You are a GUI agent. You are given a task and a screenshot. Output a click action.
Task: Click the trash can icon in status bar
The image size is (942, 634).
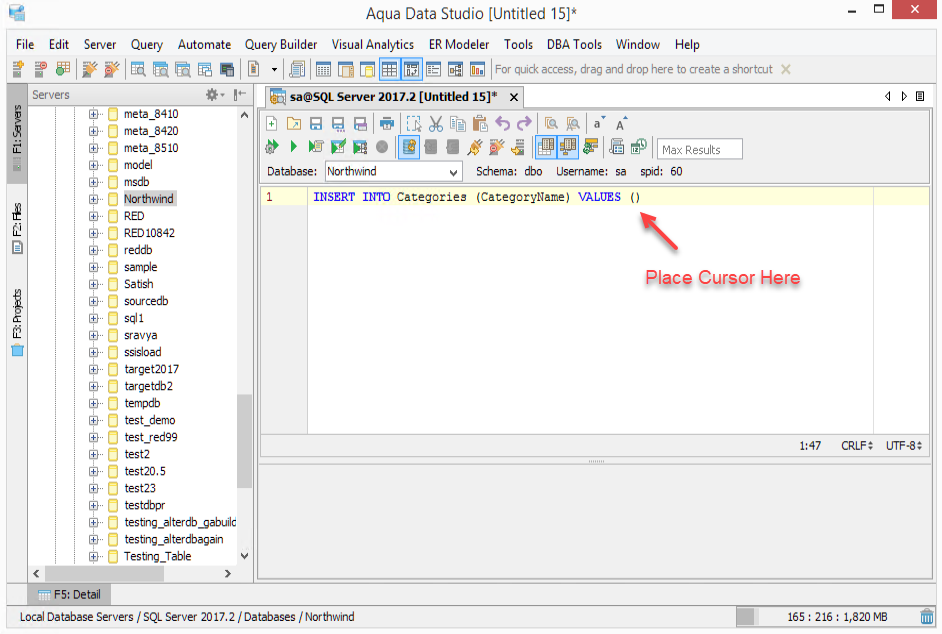[927, 617]
